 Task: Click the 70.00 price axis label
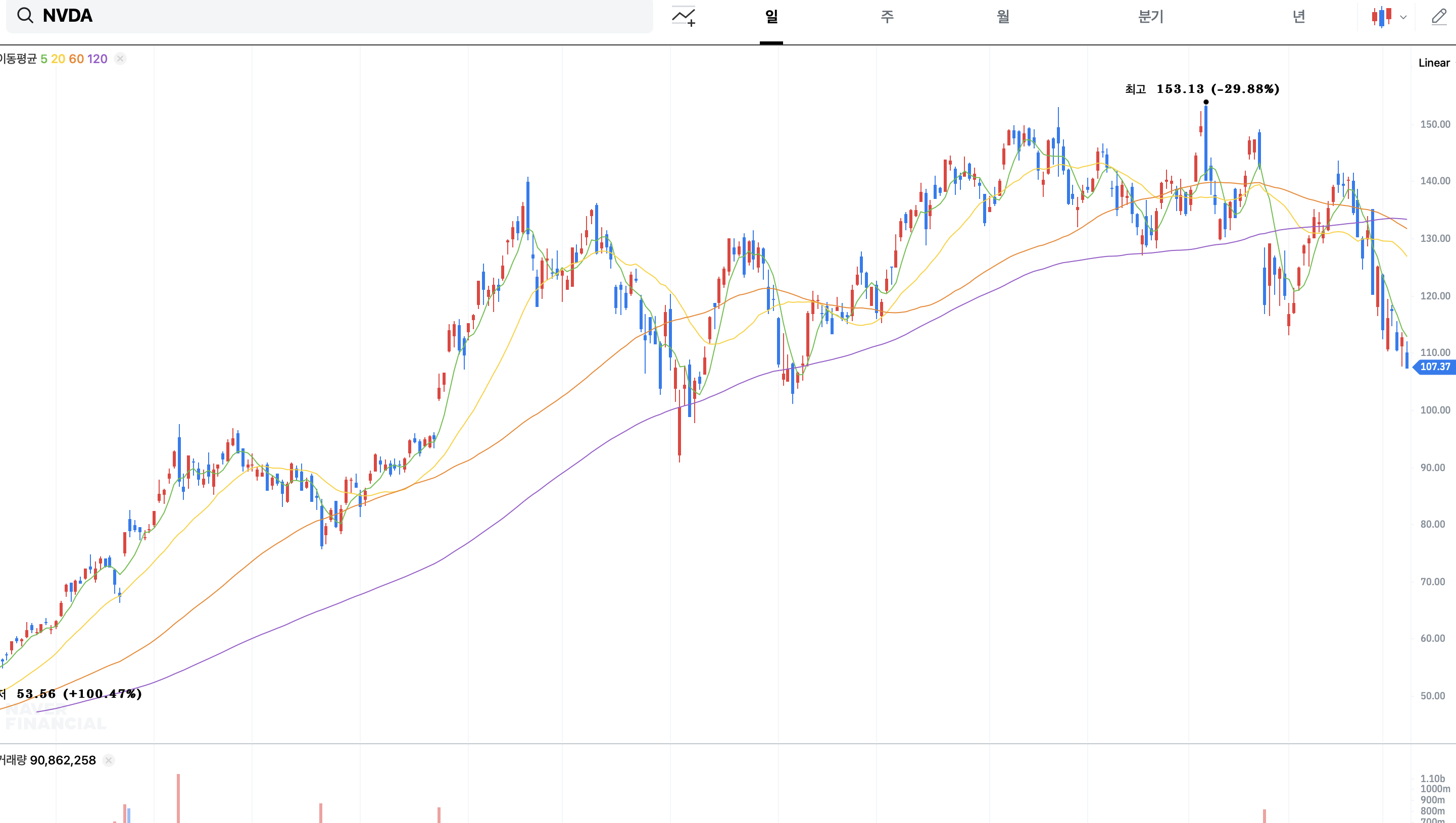1433,582
